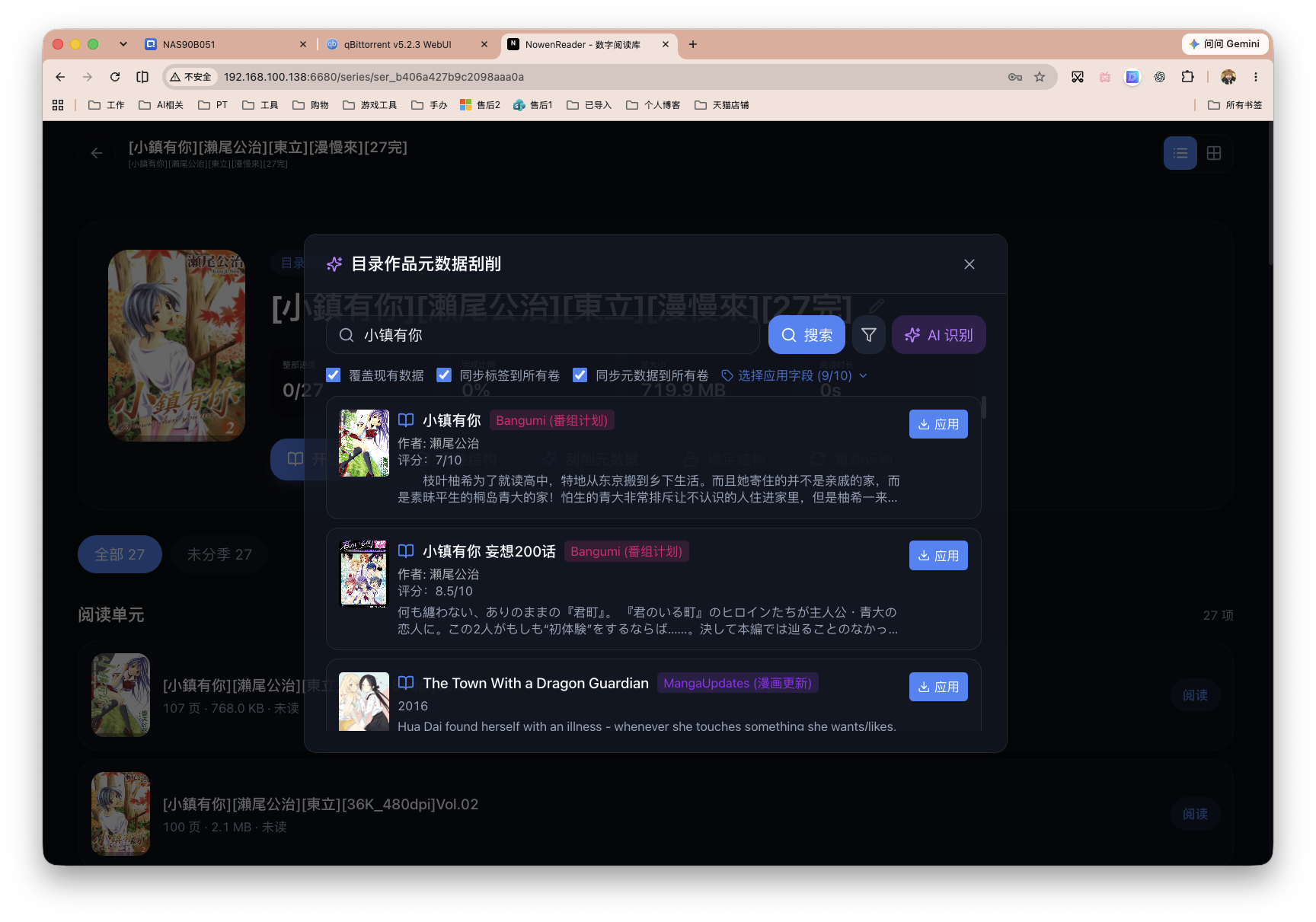Open the PT bookmark folder

point(213,105)
